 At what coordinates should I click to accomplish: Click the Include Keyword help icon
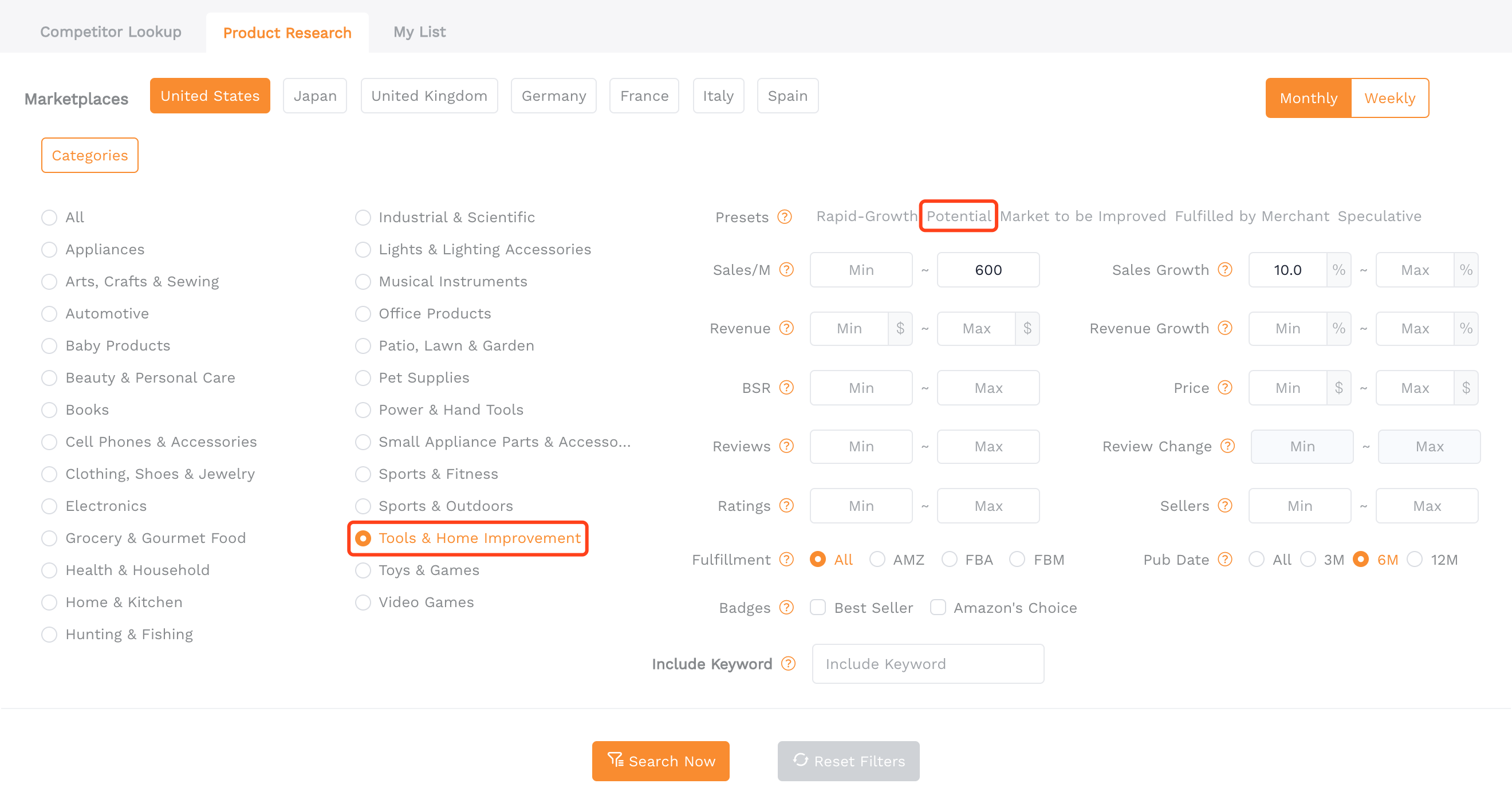(x=788, y=664)
